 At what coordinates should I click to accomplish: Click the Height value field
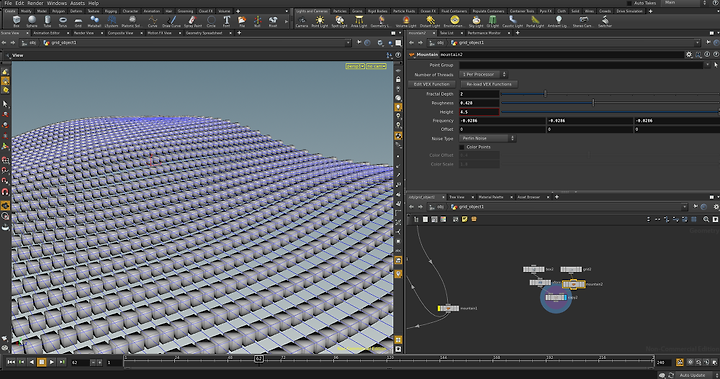[479, 112]
